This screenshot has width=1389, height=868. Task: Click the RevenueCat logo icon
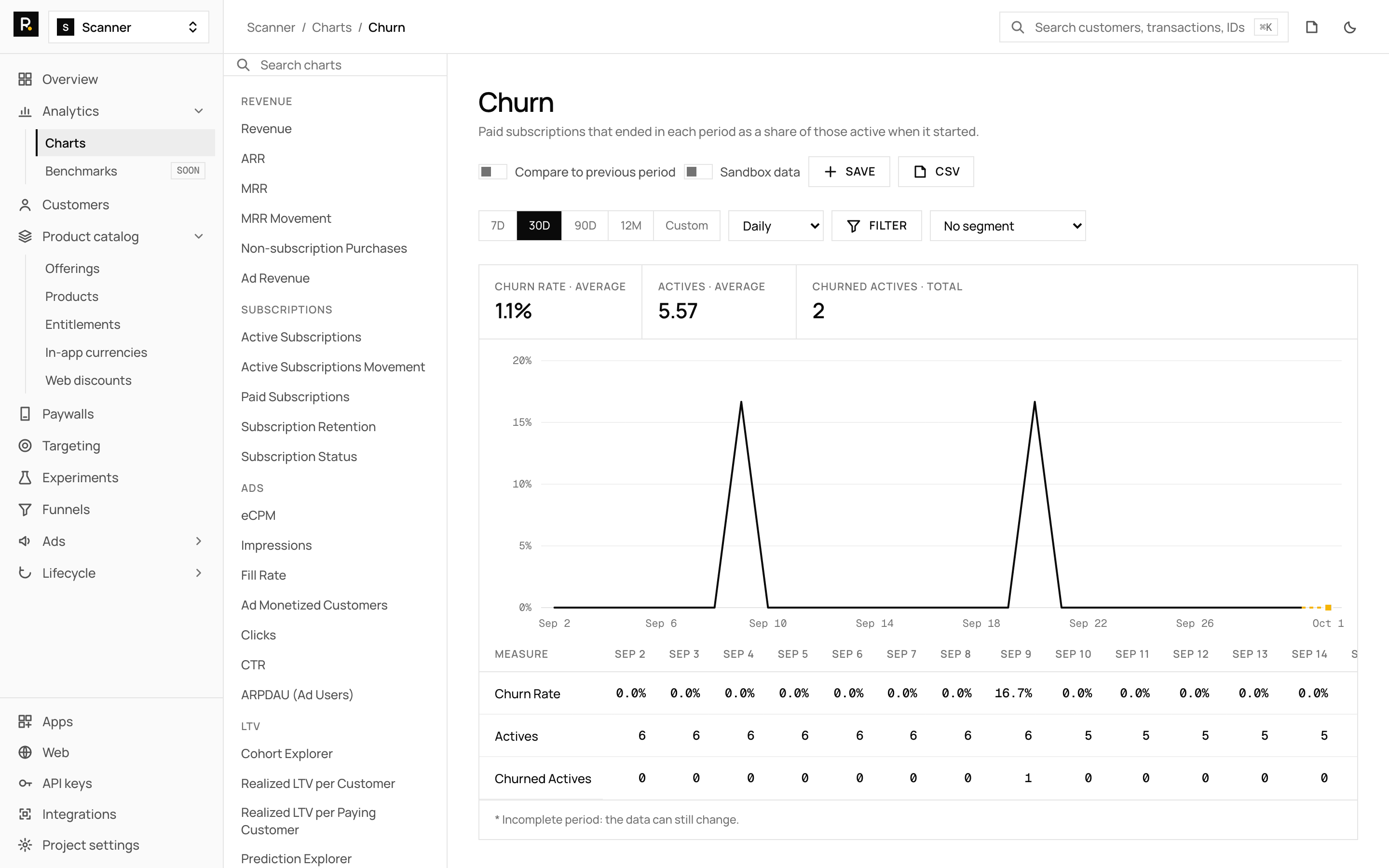point(26,25)
